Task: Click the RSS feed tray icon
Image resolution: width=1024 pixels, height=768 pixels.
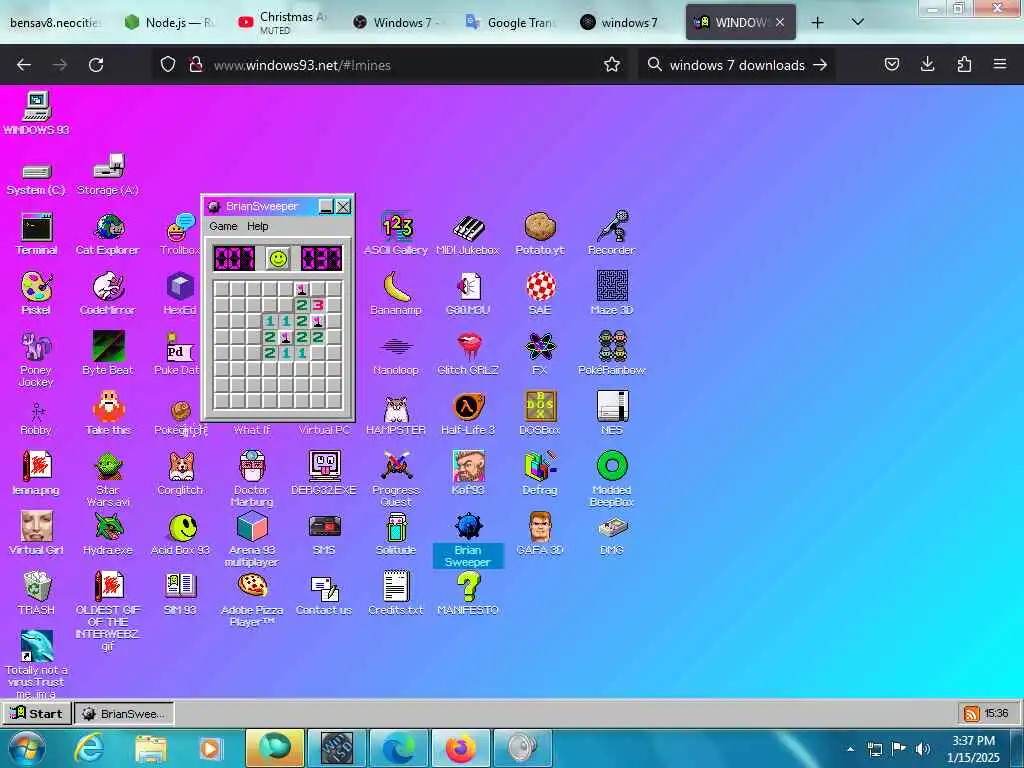Action: (972, 714)
